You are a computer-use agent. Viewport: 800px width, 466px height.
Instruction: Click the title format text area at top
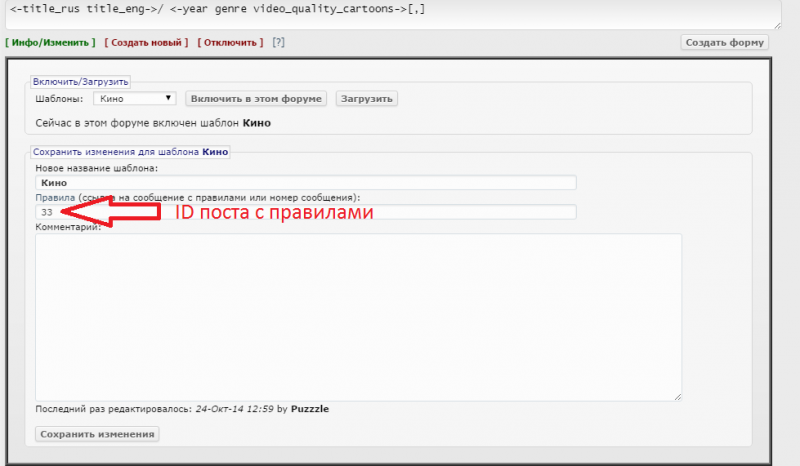pyautogui.click(x=393, y=14)
